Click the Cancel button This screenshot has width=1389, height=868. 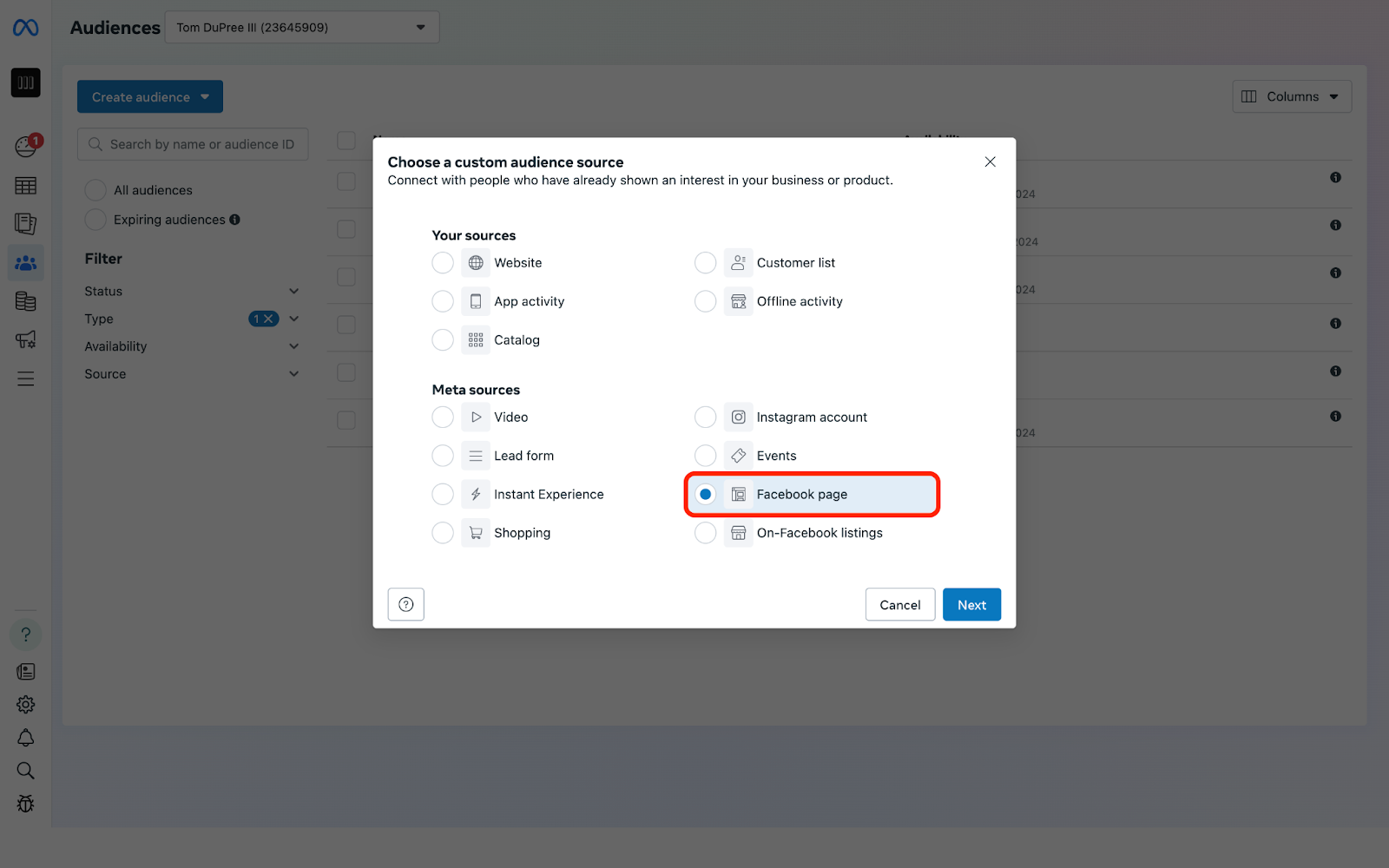900,604
